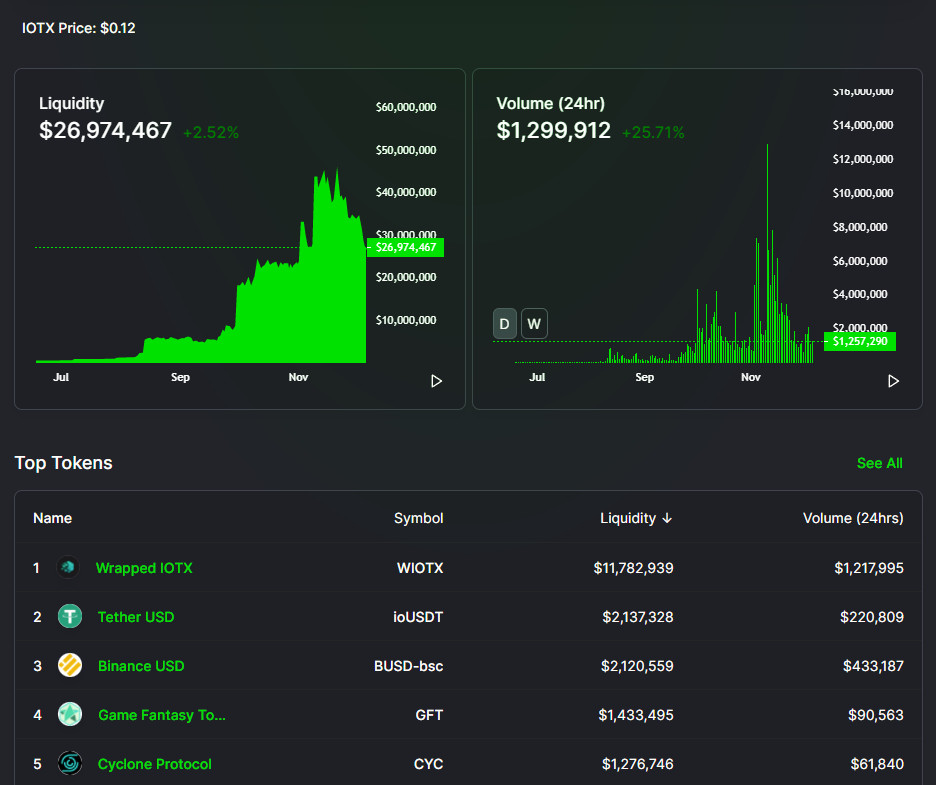Click the WIOTX symbol cell

420,568
